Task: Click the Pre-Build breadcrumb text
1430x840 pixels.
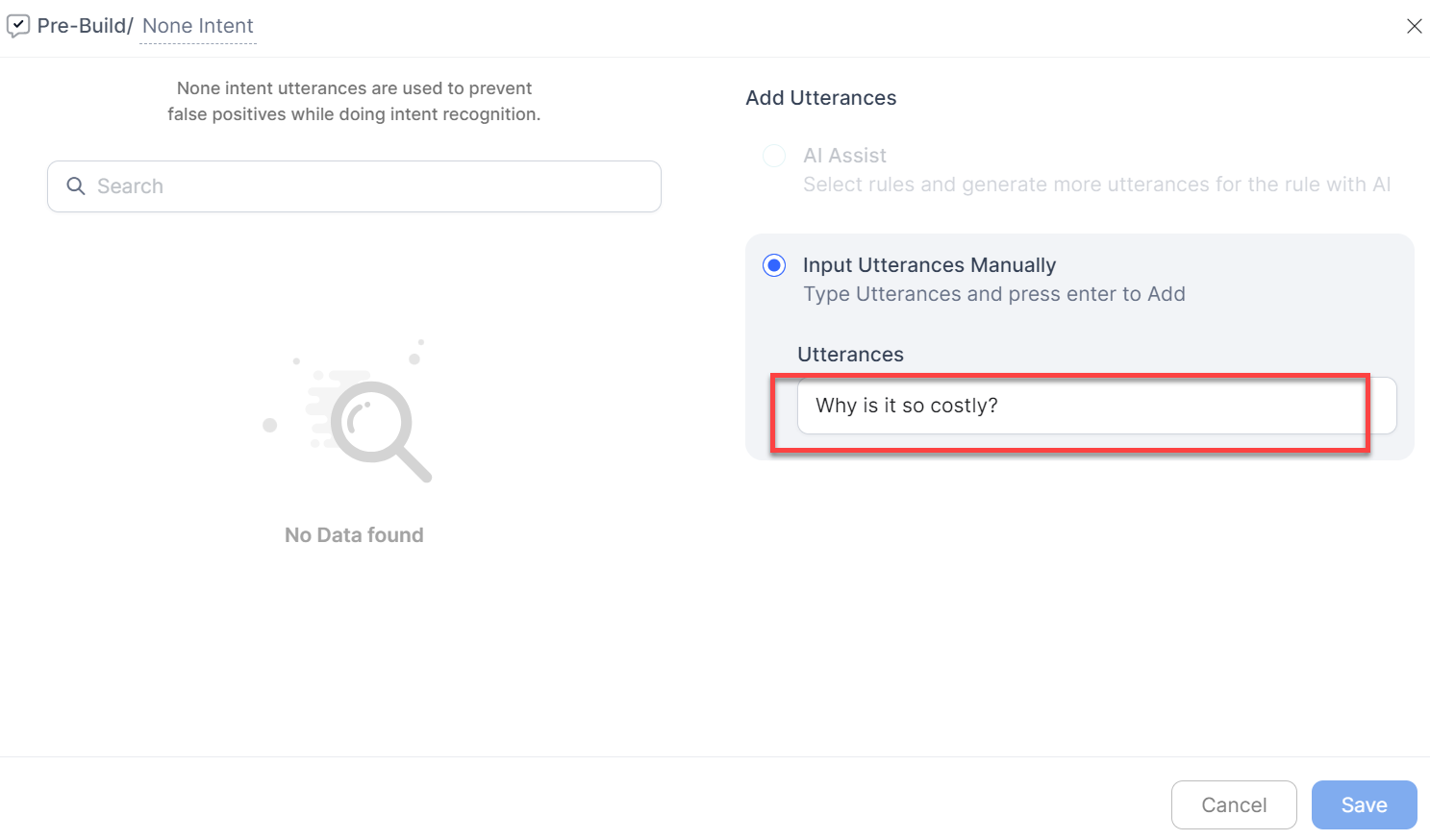Action: (84, 26)
